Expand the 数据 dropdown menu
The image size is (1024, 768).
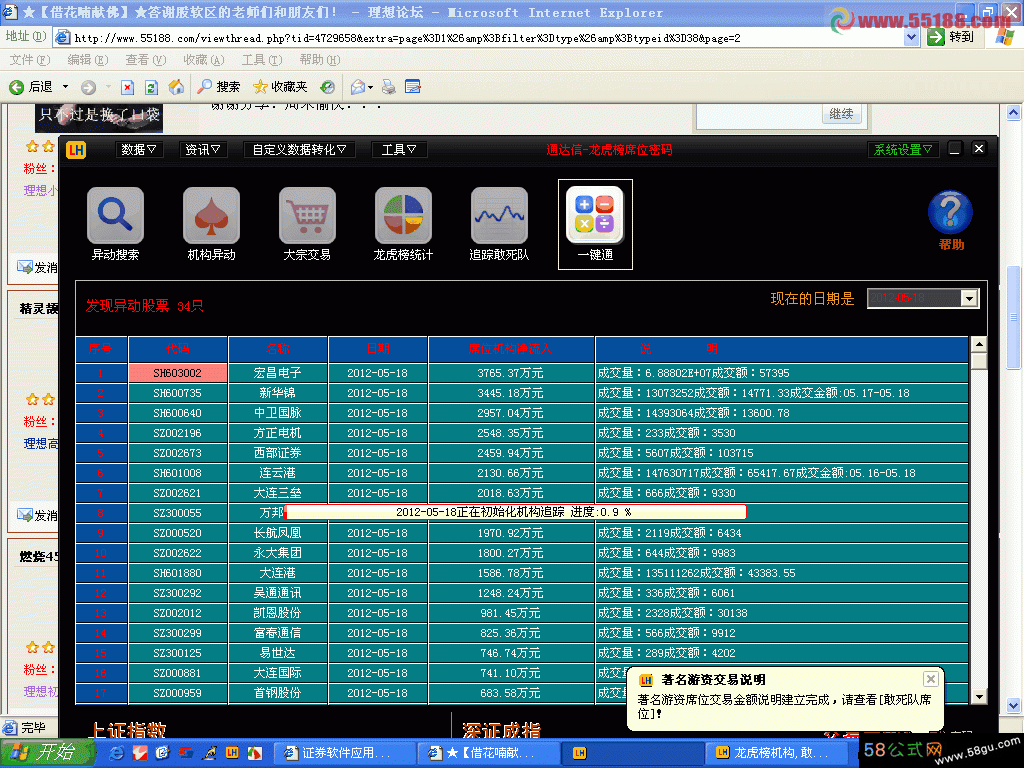[138, 150]
